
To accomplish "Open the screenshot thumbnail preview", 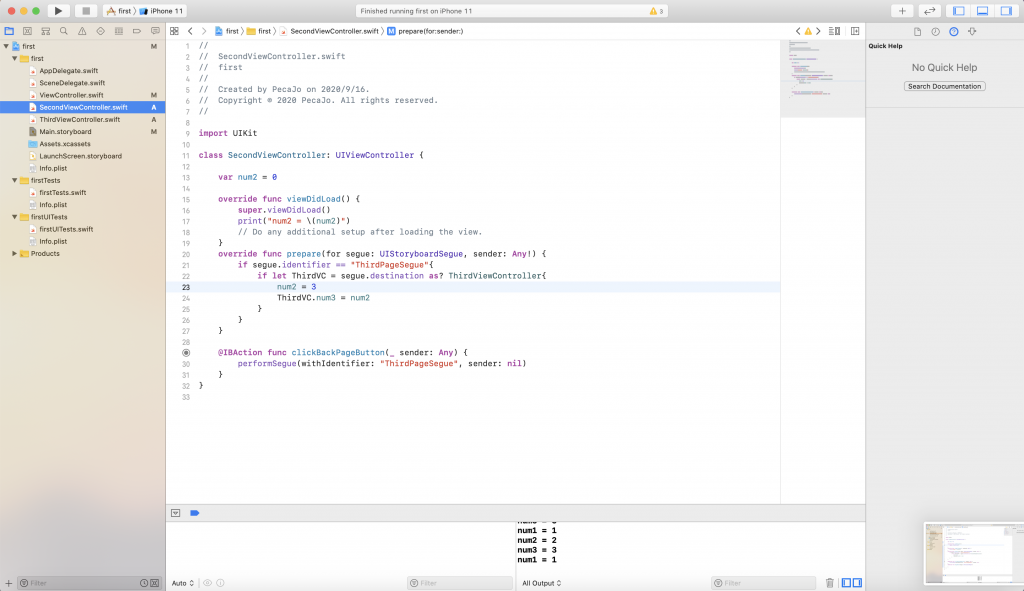I will tap(973, 554).
